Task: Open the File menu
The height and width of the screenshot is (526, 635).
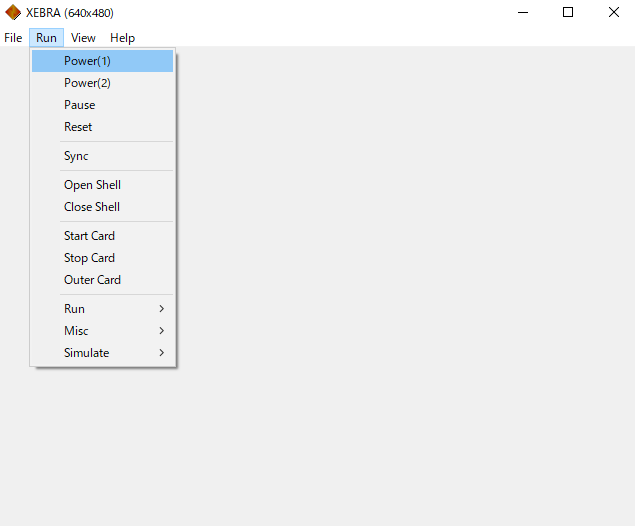Action: click(x=13, y=38)
